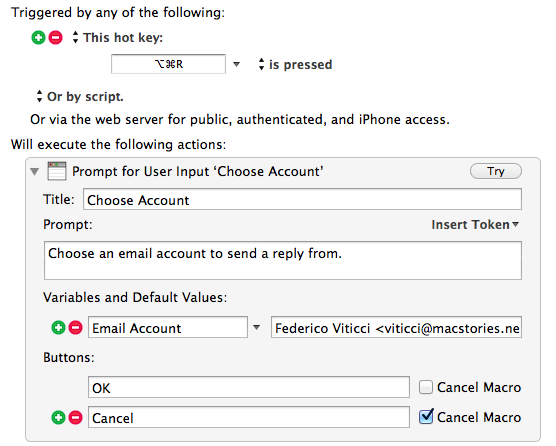
Task: Check Cancel Macro for the OK button
Action: tap(426, 387)
